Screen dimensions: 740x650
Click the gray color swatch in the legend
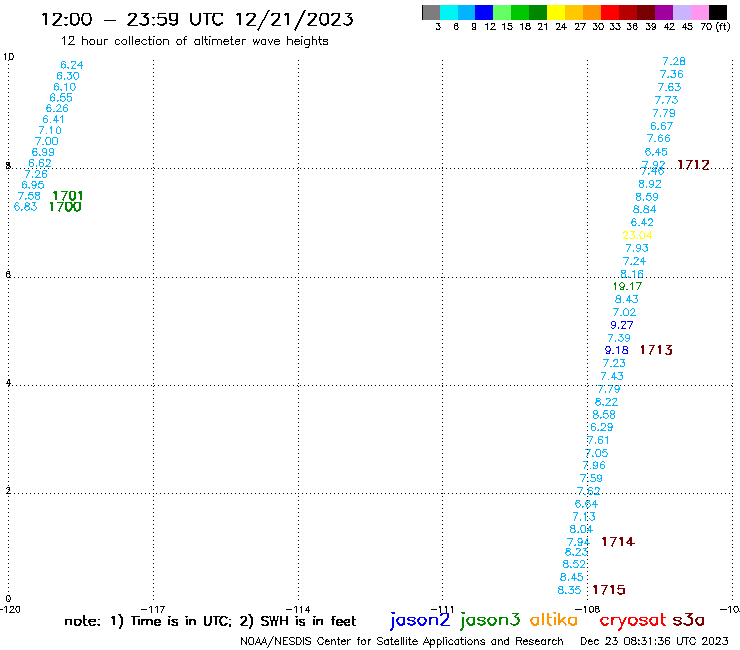click(431, 12)
